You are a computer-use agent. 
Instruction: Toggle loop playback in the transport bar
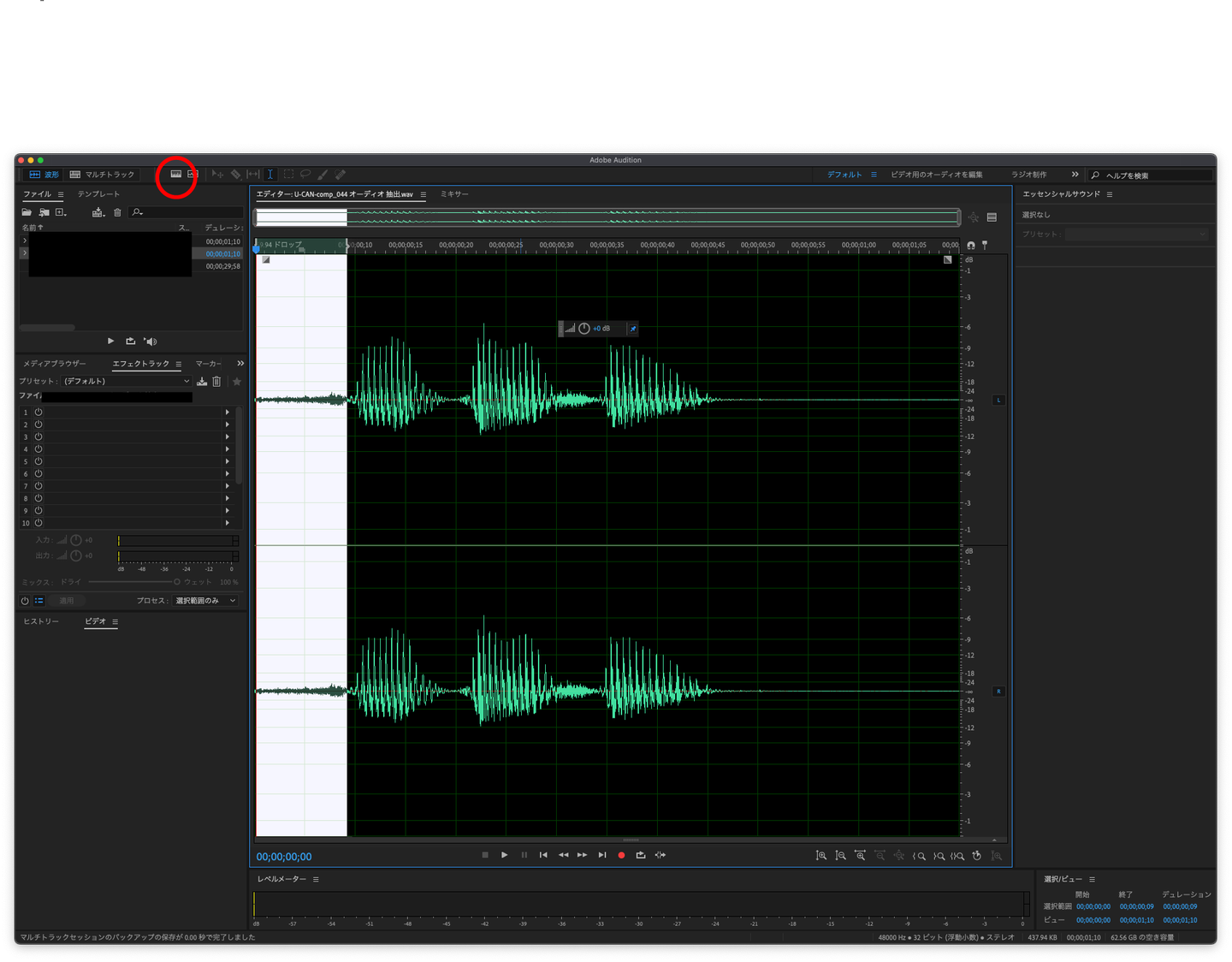[641, 855]
